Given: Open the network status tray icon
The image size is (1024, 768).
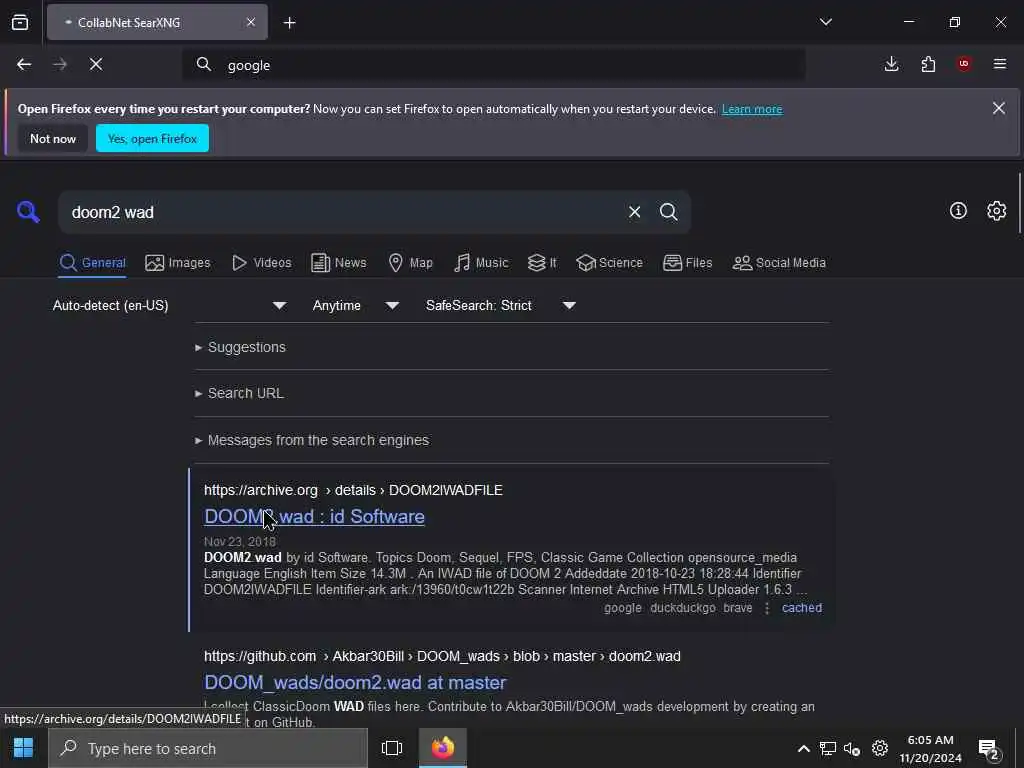Looking at the screenshot, I should tap(828, 748).
